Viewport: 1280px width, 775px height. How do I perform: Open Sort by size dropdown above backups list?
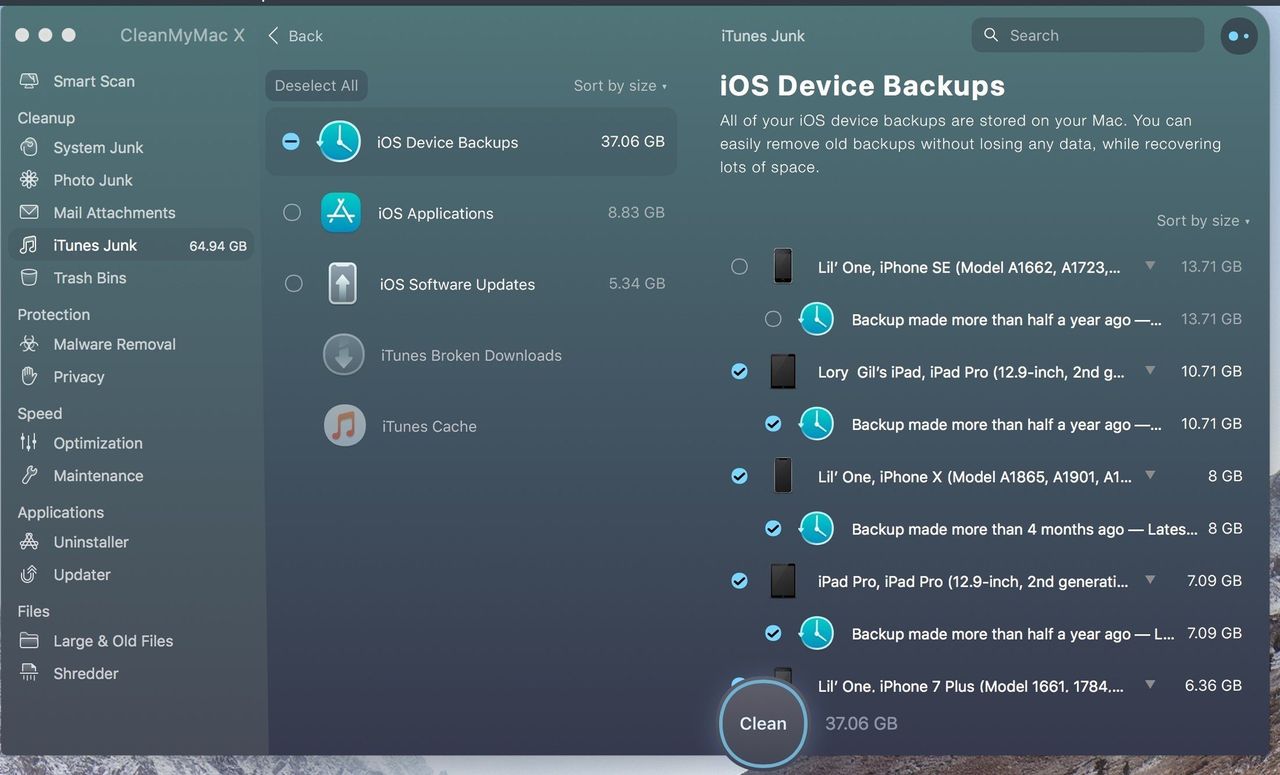point(1203,221)
